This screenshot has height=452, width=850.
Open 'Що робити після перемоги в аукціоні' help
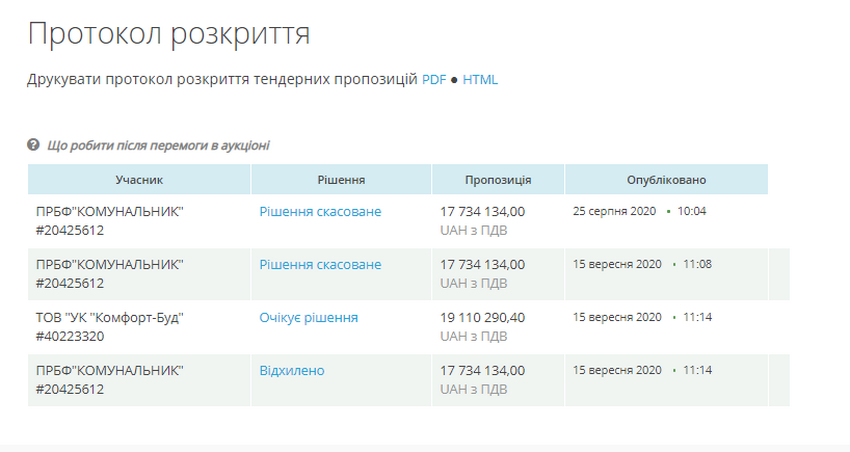158,145
